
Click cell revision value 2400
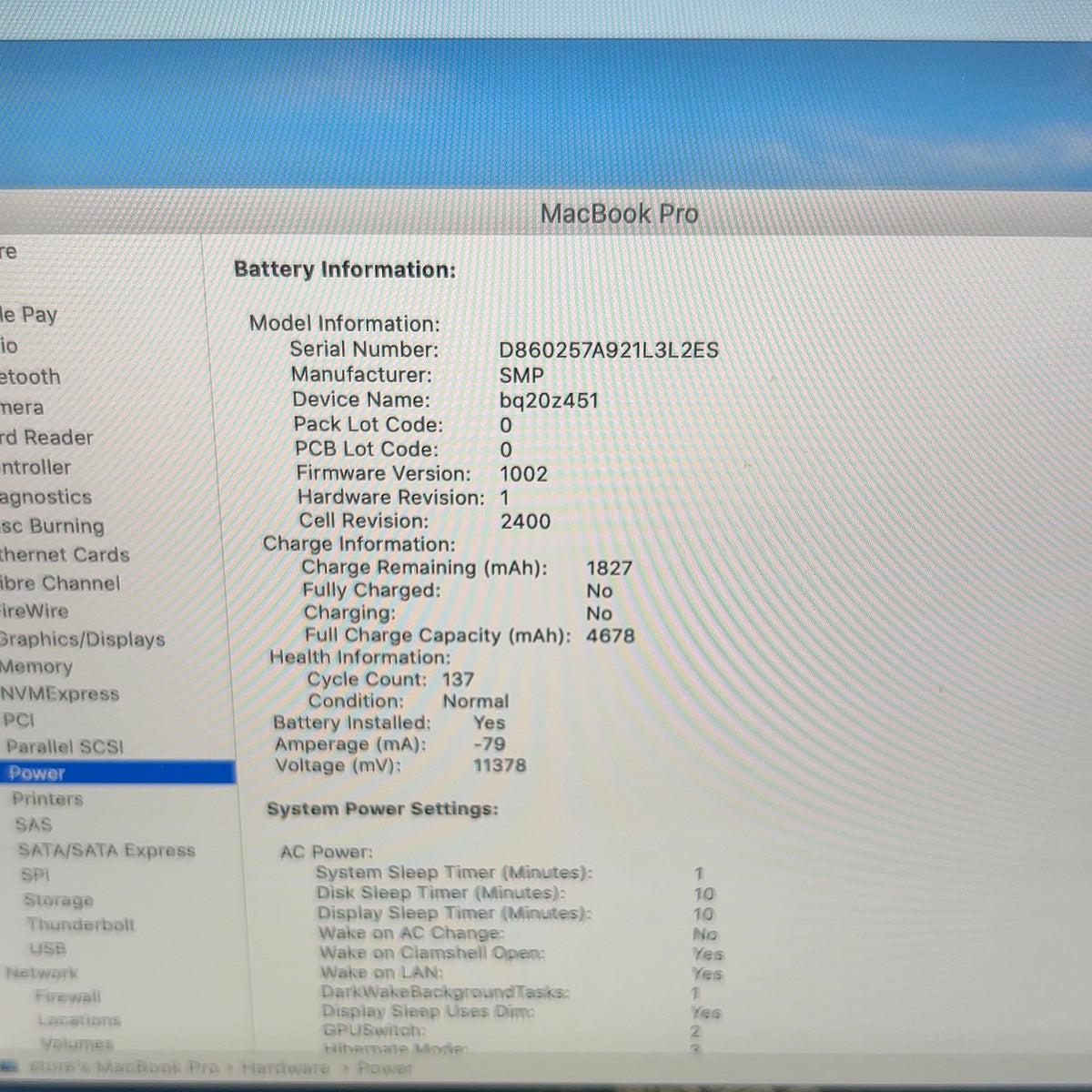point(525,521)
